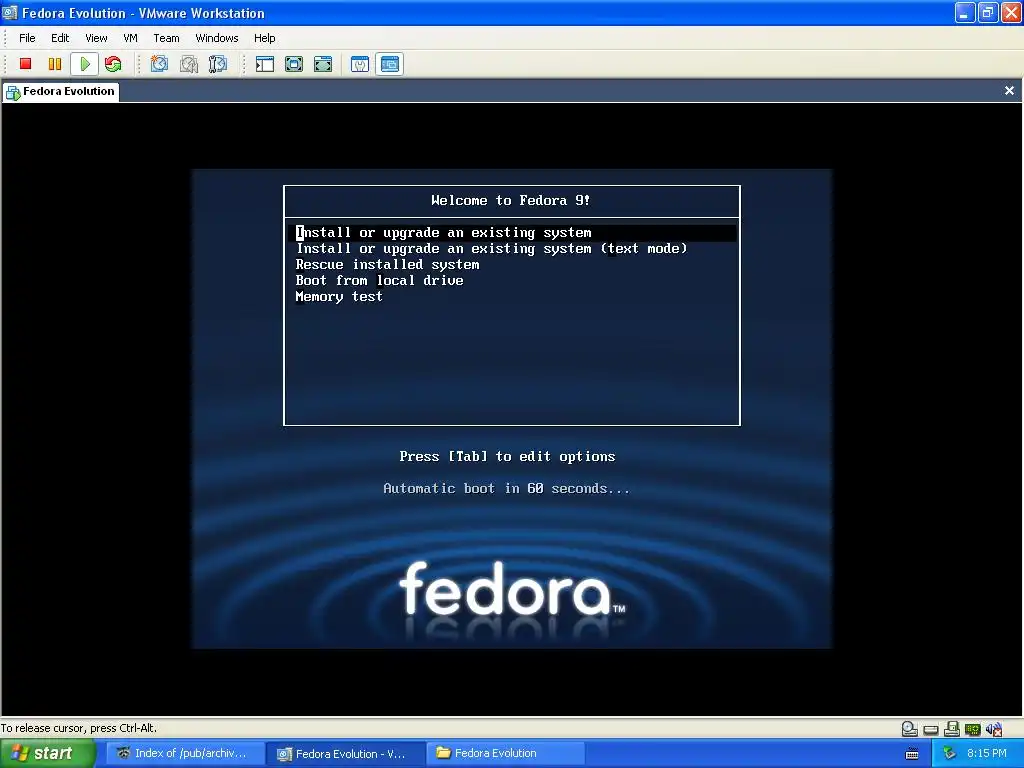1024x768 pixels.
Task: Open the Snapshot Manager wrench-clock icon
Action: pos(217,64)
